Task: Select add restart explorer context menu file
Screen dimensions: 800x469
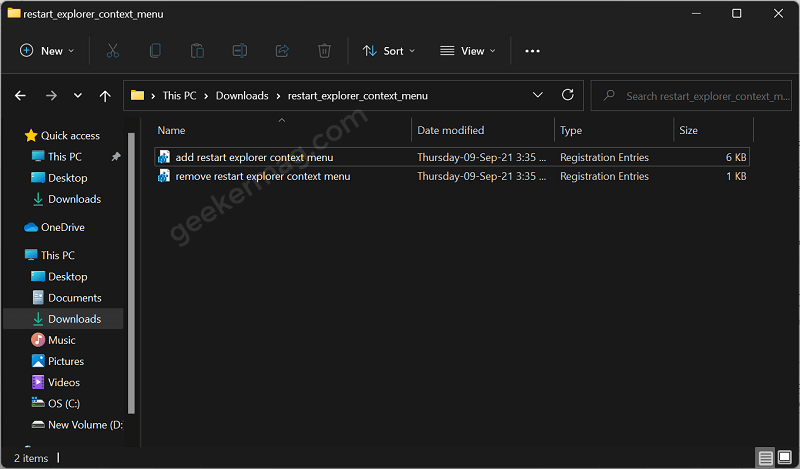Action: click(452, 157)
